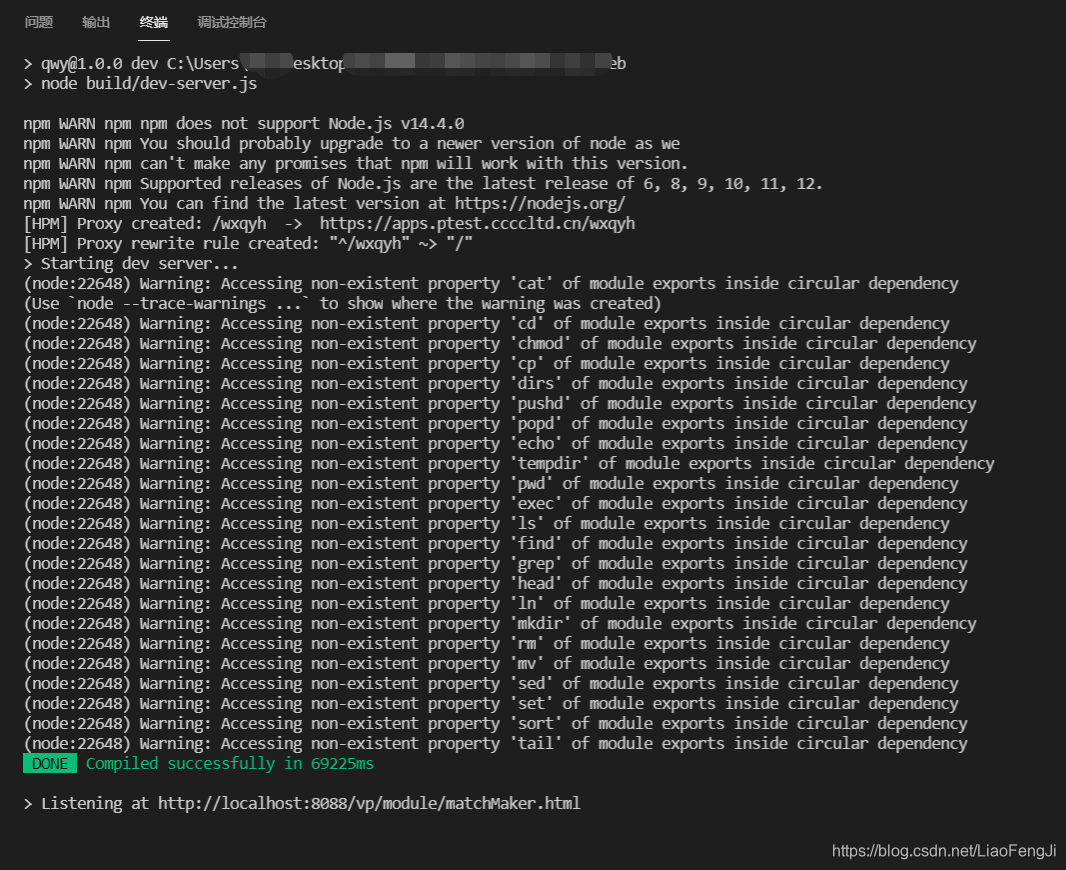Viewport: 1066px width, 870px height.
Task: Click the warning line mentioning 'head'
Action: pos(496,583)
